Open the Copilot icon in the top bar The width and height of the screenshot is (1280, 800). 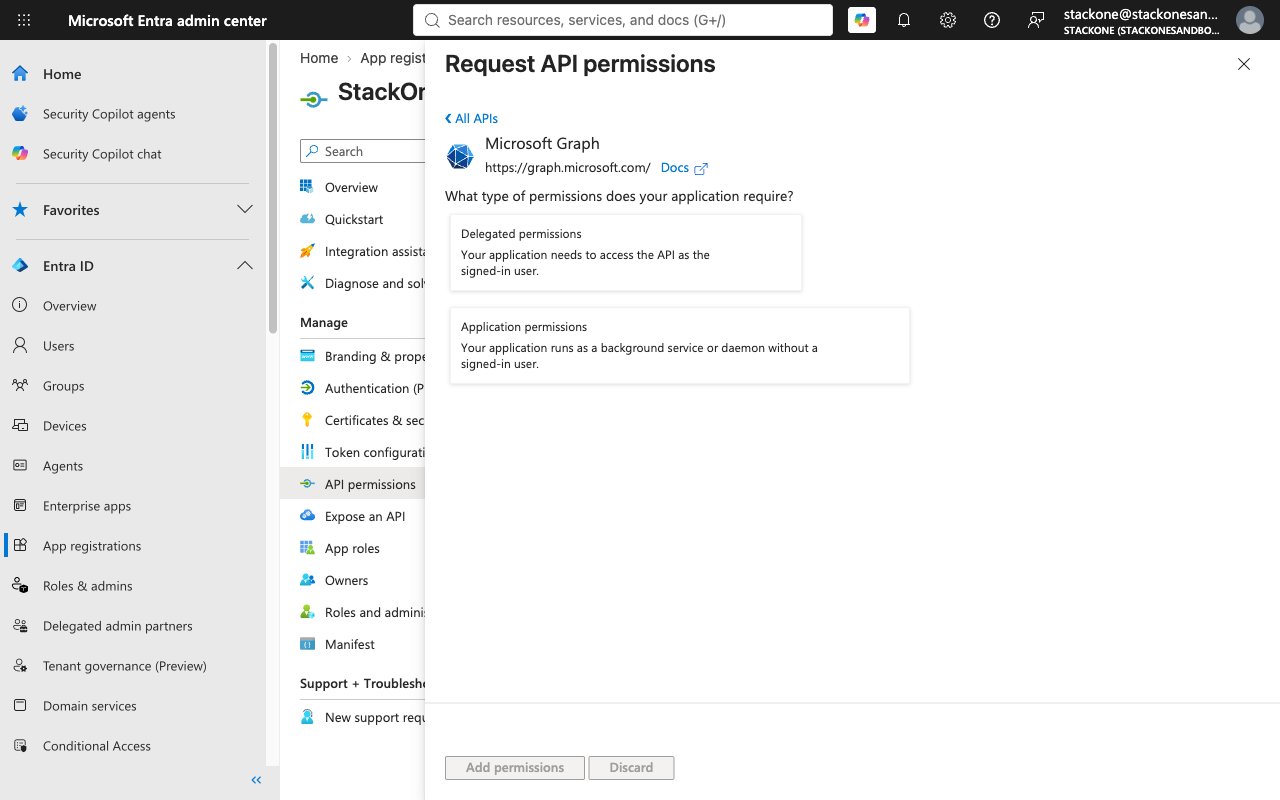tap(861, 20)
